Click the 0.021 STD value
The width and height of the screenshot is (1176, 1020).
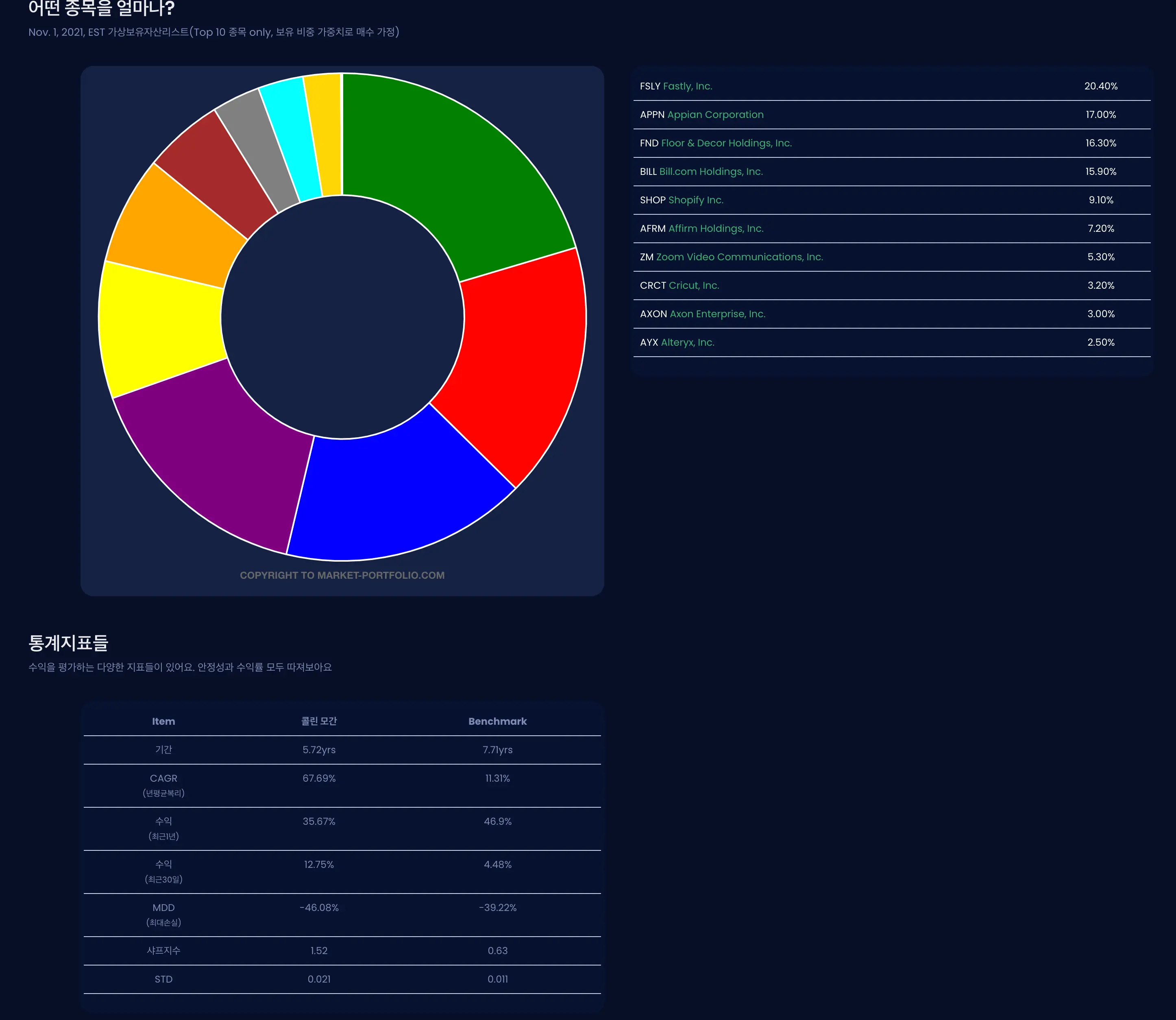click(319, 979)
